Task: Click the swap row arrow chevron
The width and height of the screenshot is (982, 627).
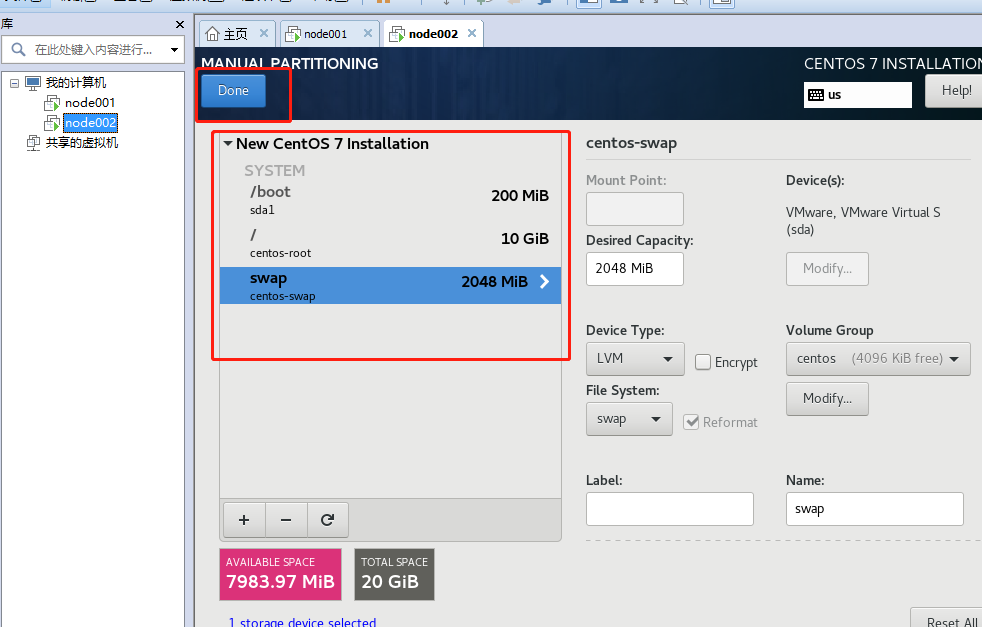Action: tap(544, 282)
